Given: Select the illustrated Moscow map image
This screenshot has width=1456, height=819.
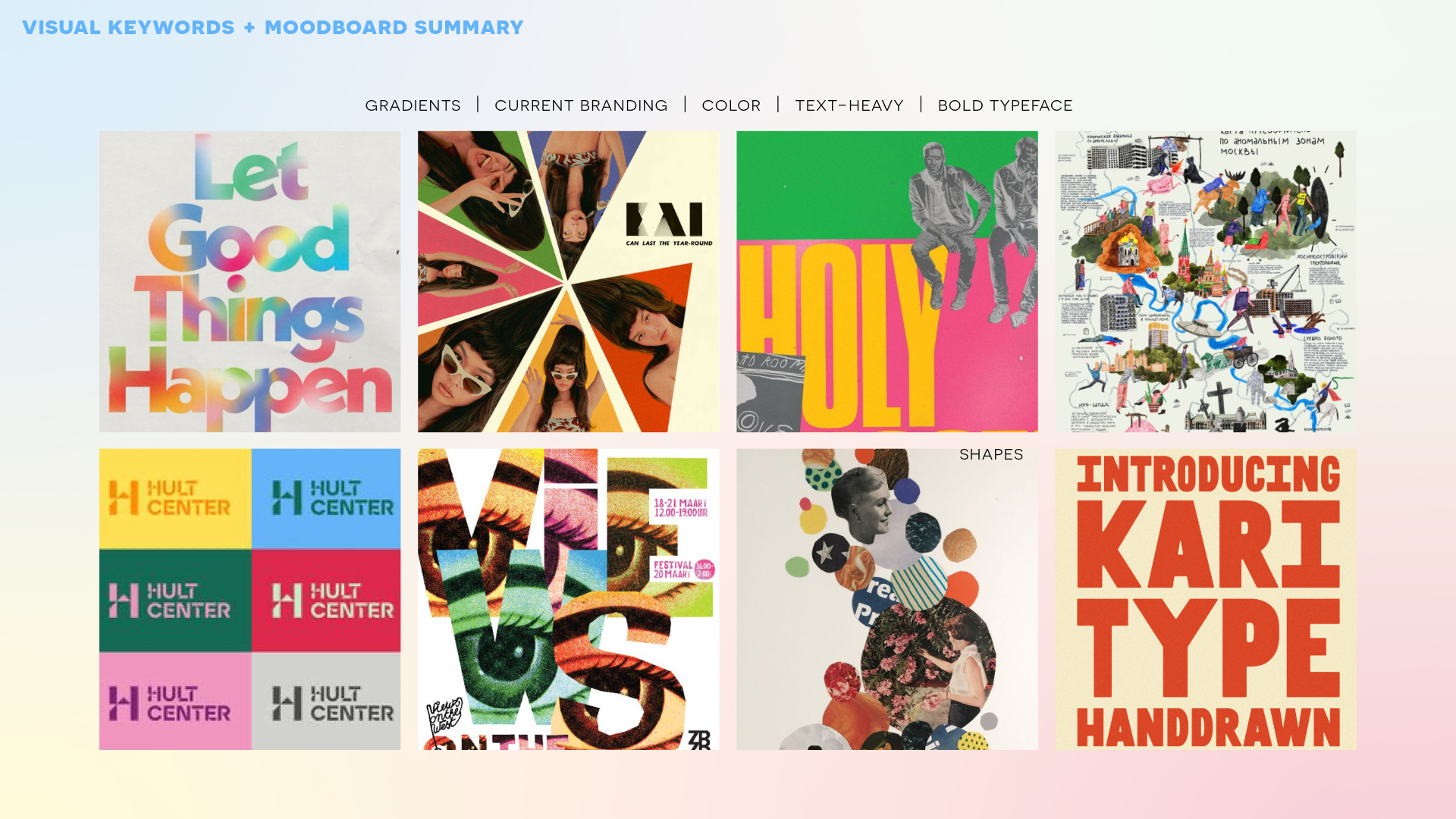Looking at the screenshot, I should pyautogui.click(x=1206, y=281).
